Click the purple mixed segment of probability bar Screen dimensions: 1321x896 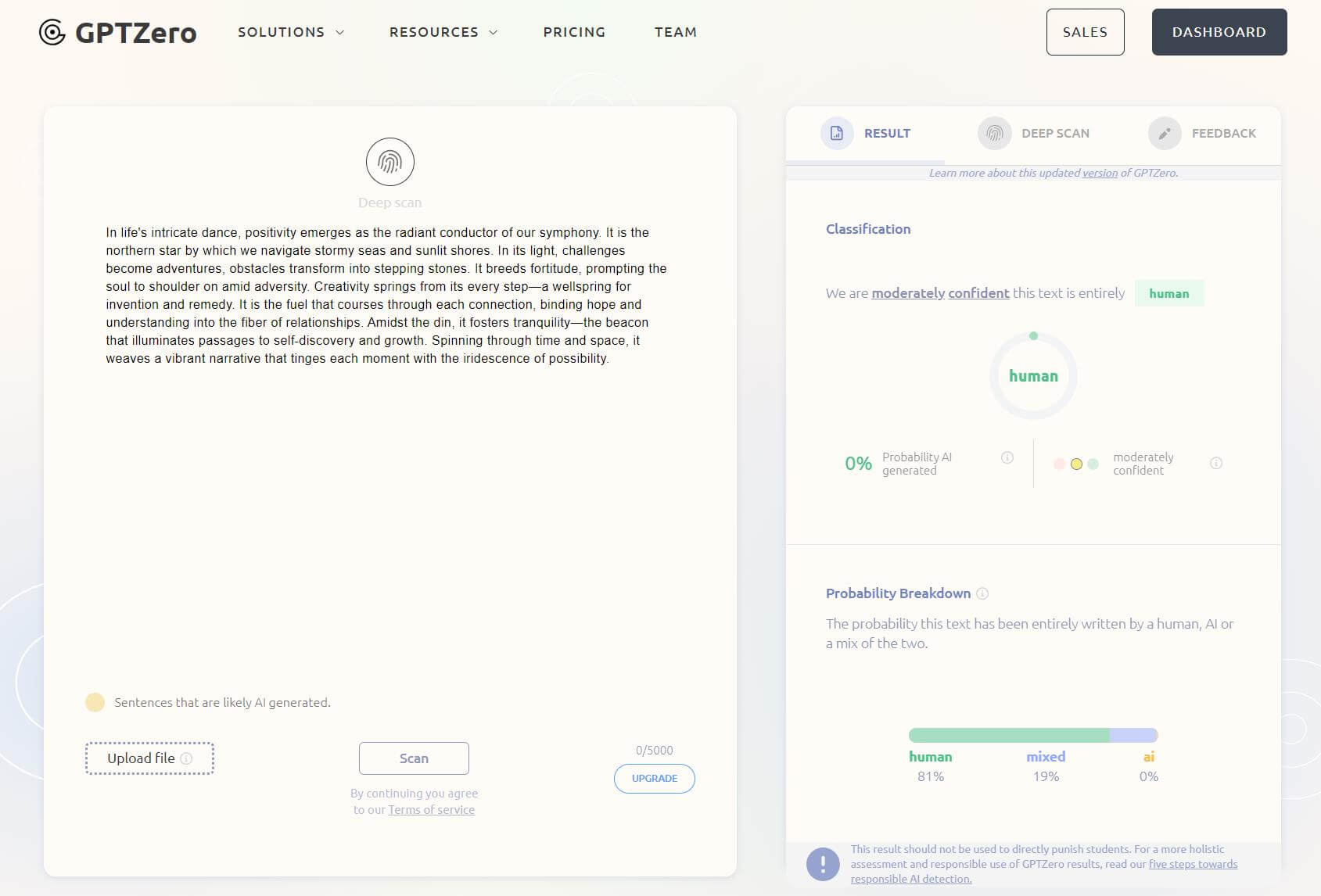click(x=1133, y=735)
